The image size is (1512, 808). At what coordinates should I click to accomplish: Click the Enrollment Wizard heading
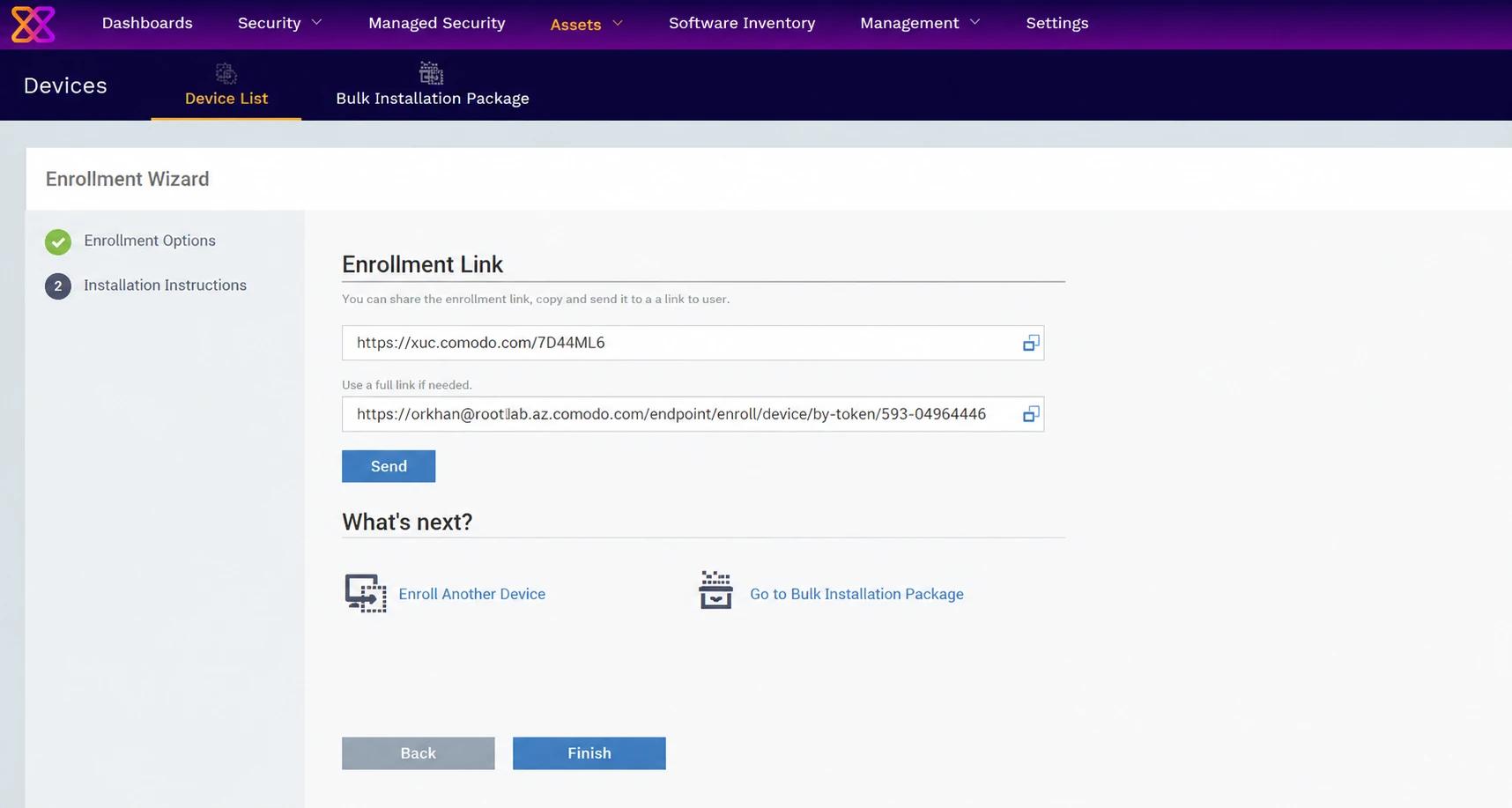pos(128,179)
